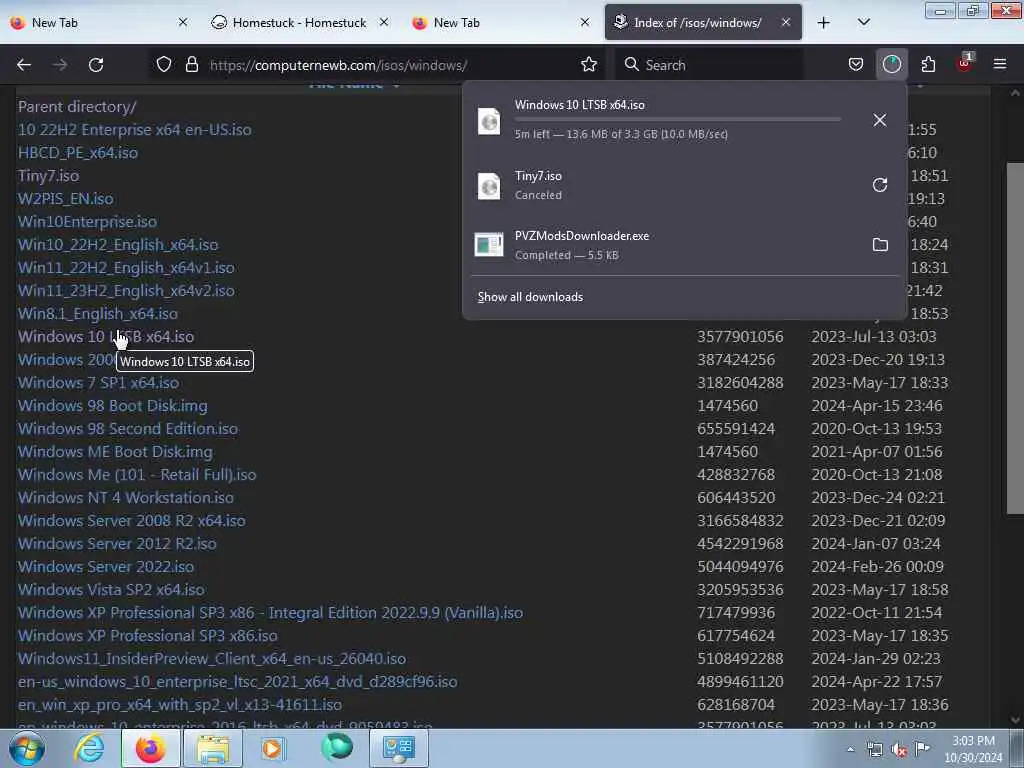This screenshot has width=1024, height=768.
Task: Open W2PIS_EN.iso link
Action: tap(65, 199)
